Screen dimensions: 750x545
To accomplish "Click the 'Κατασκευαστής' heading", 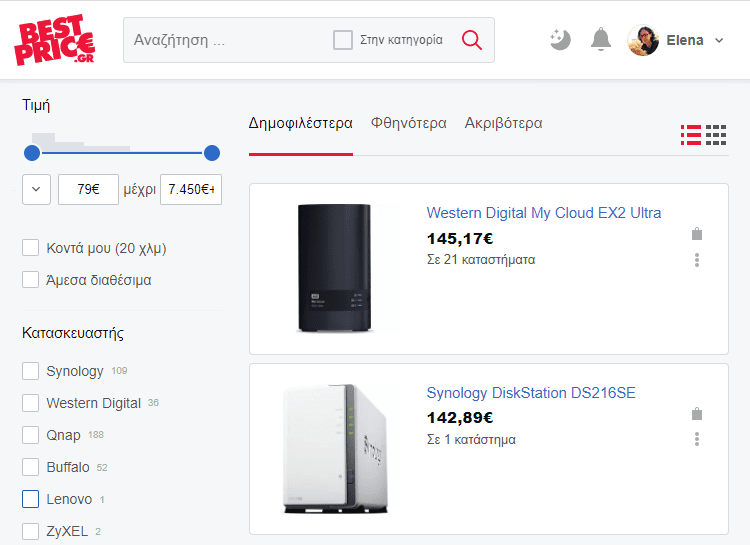I will coord(73,333).
